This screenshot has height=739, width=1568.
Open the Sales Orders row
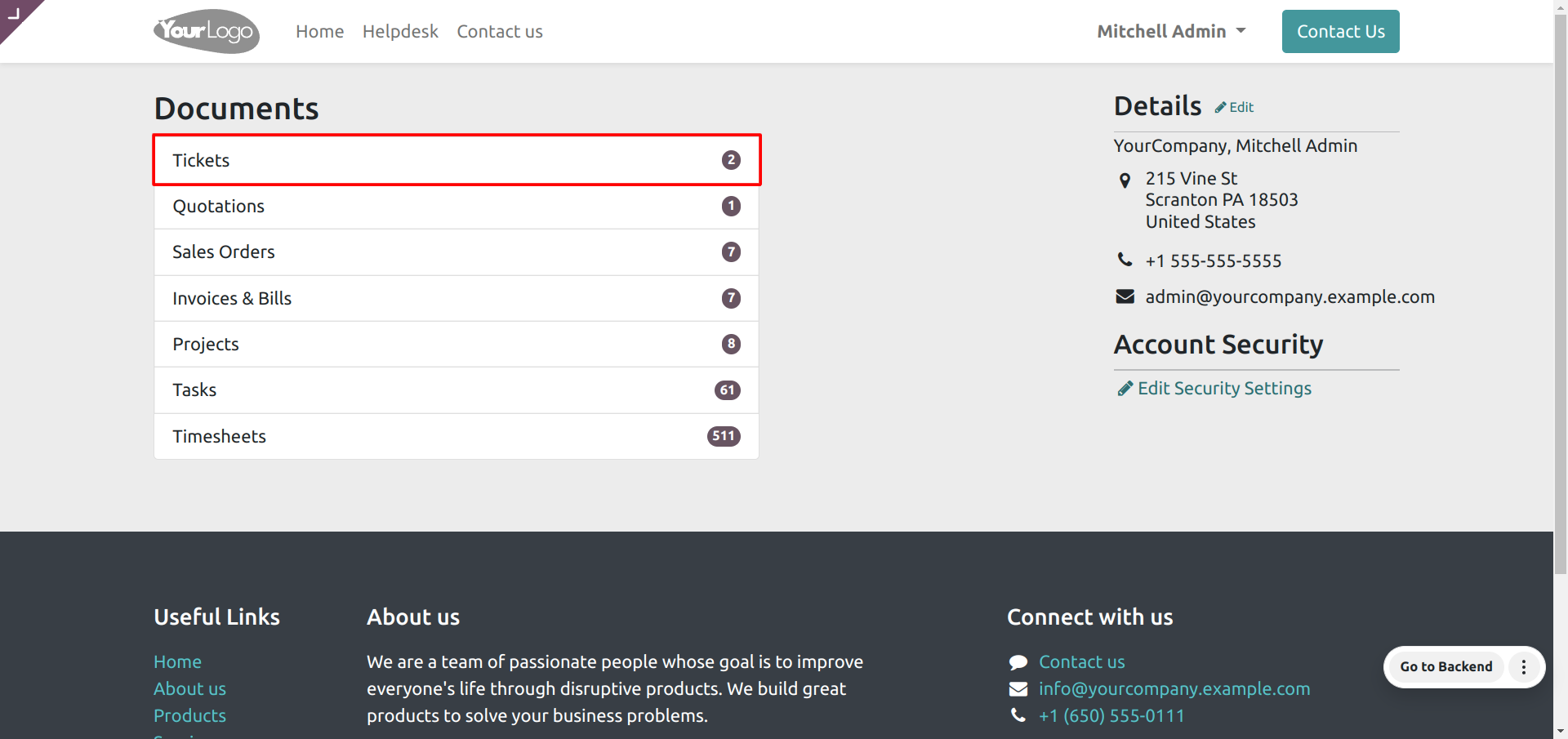click(x=456, y=252)
